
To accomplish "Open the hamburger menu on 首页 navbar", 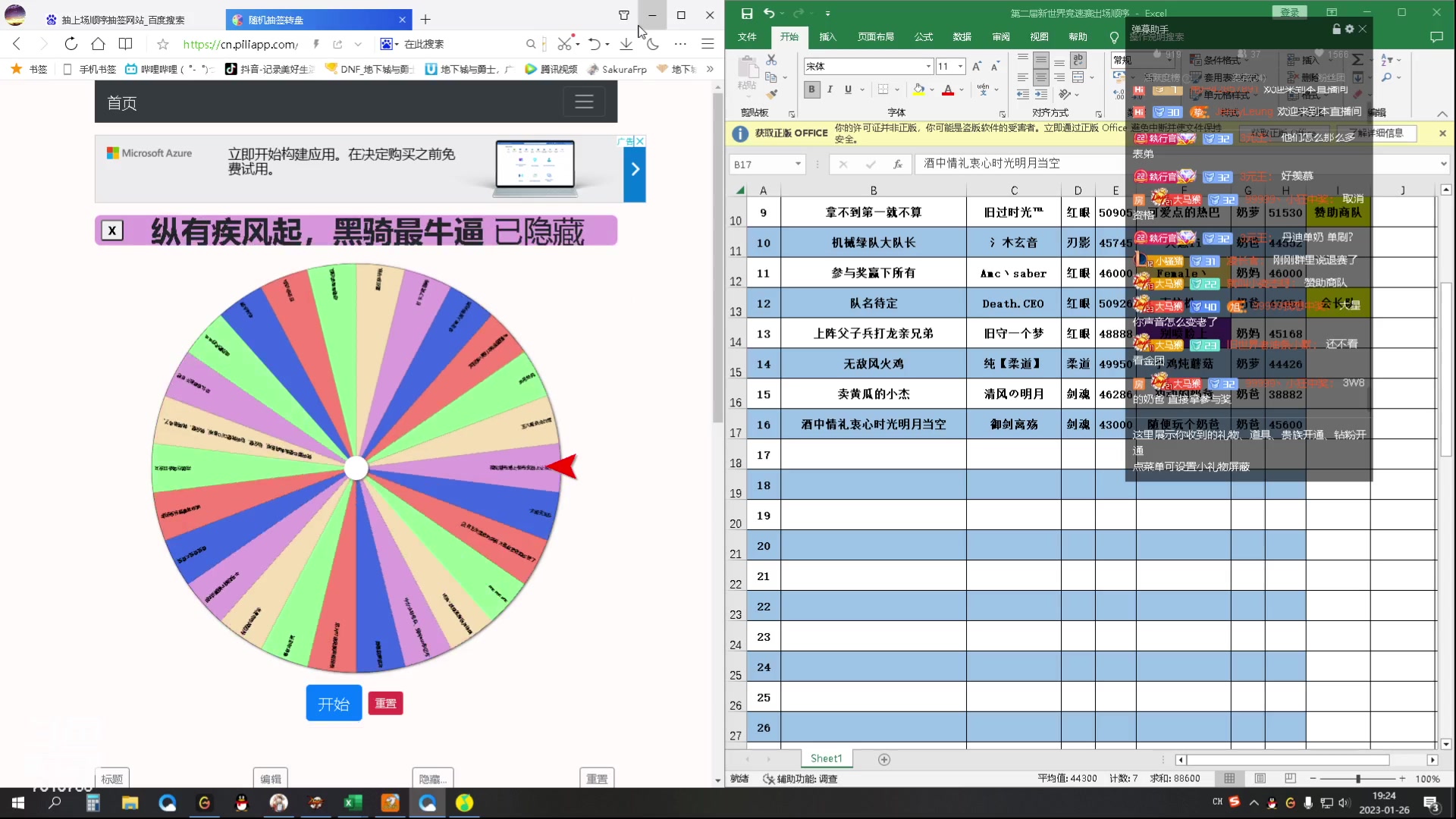I will 584,102.
